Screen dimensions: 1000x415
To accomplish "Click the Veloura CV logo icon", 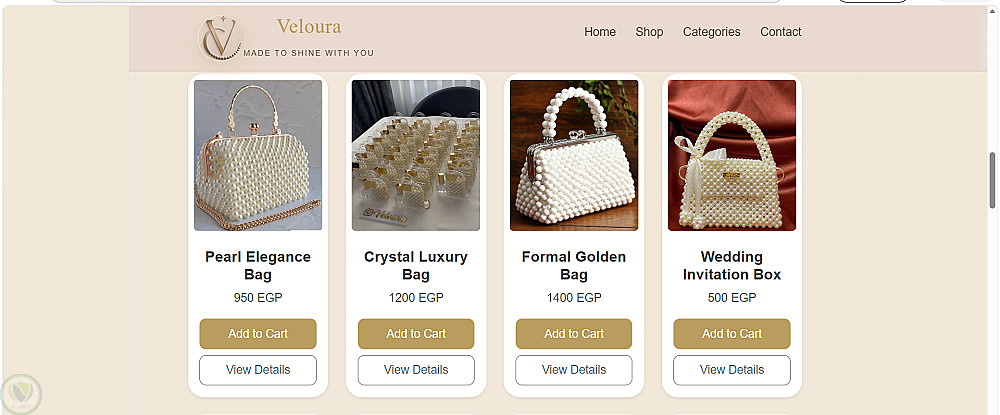I will 219,38.
